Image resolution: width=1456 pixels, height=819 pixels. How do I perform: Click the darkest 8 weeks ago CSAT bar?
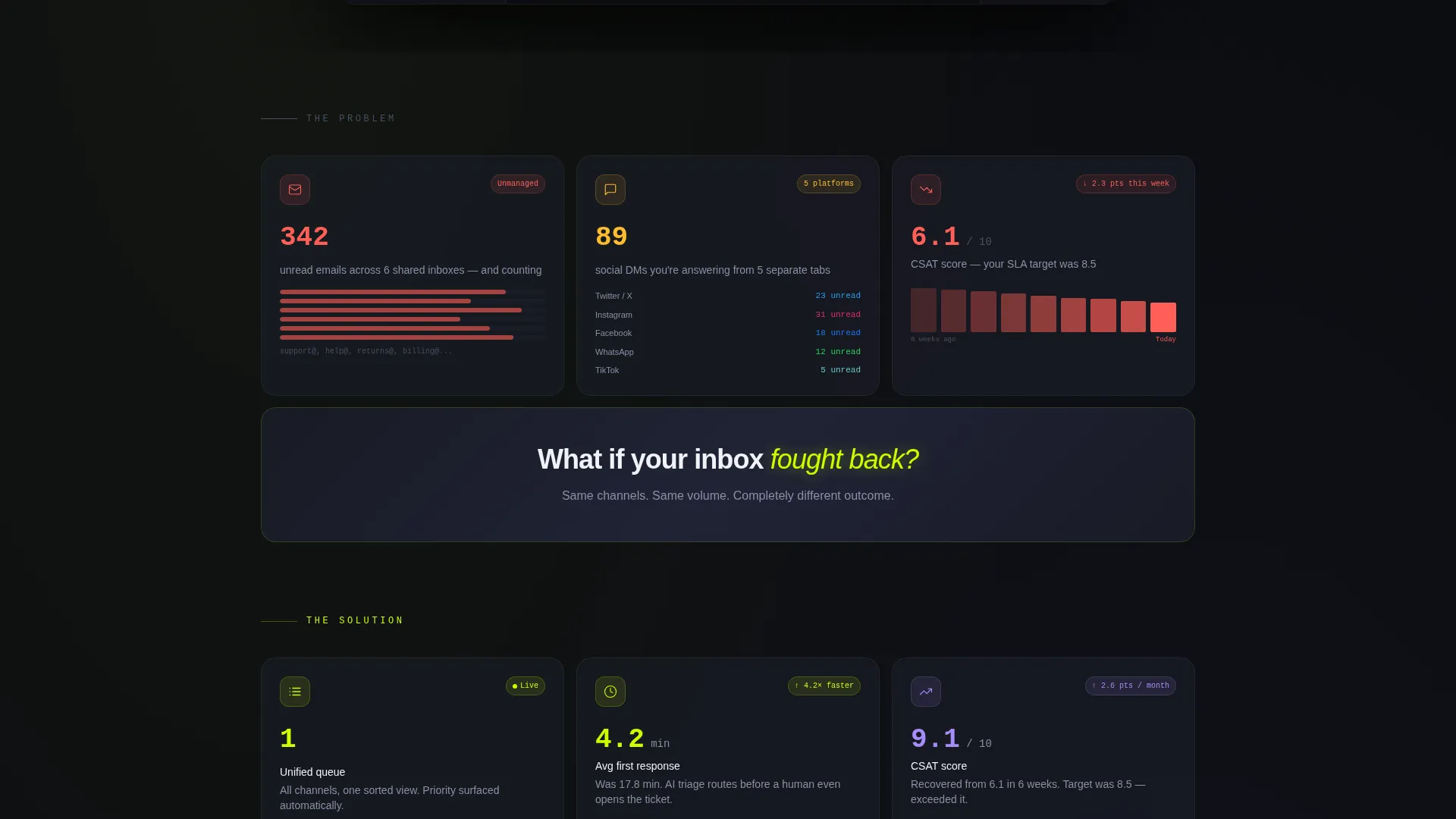click(x=924, y=310)
